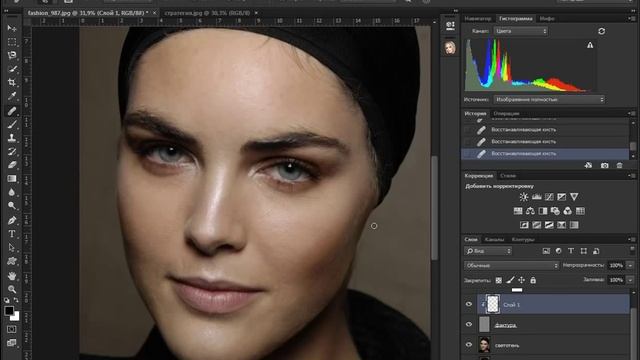
Task: Open the Непрозрачность slider arrow
Action: click(x=630, y=266)
